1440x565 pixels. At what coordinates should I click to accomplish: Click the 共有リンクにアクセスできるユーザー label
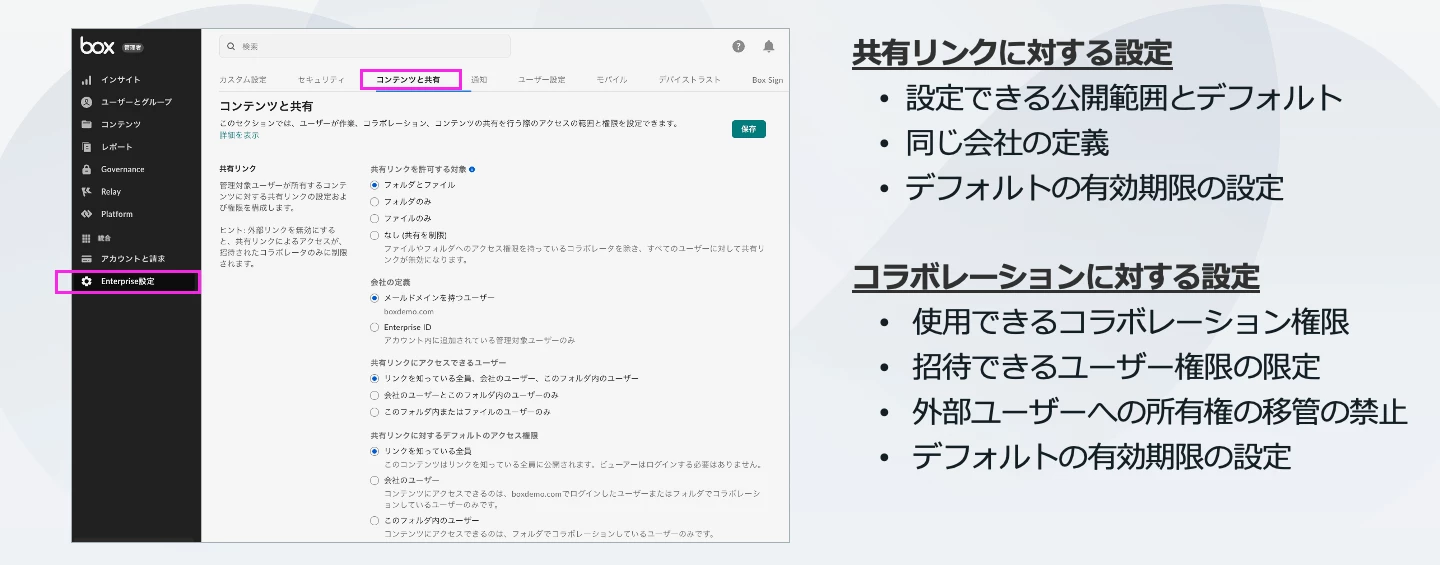438,363
